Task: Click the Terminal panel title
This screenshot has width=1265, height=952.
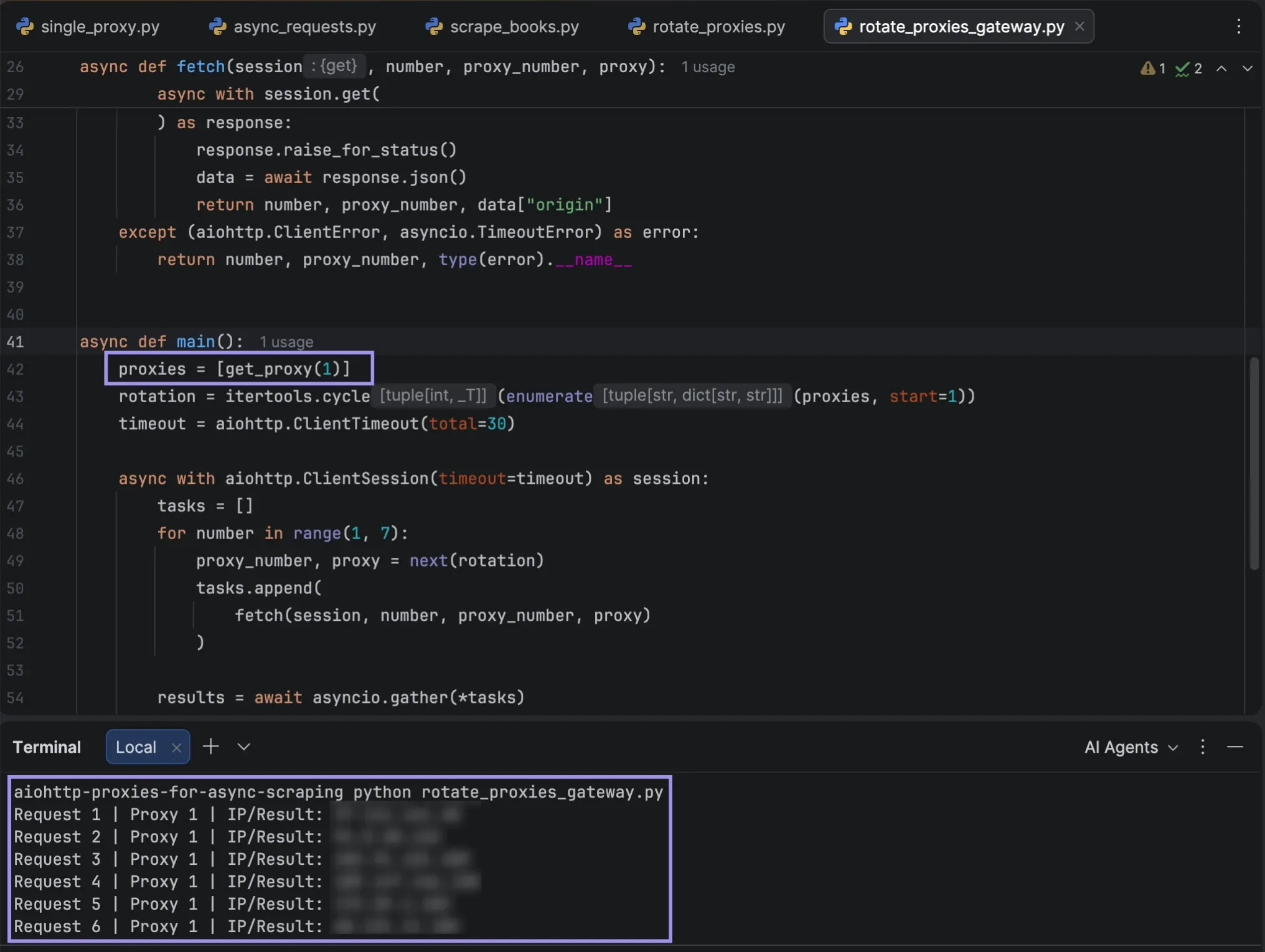Action: [47, 747]
